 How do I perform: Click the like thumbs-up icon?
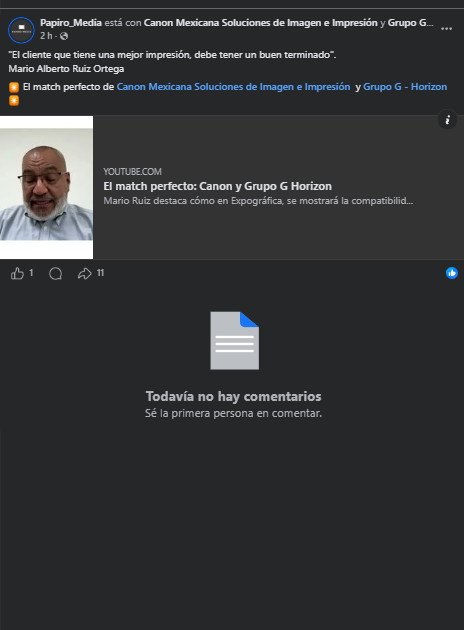coord(17,274)
